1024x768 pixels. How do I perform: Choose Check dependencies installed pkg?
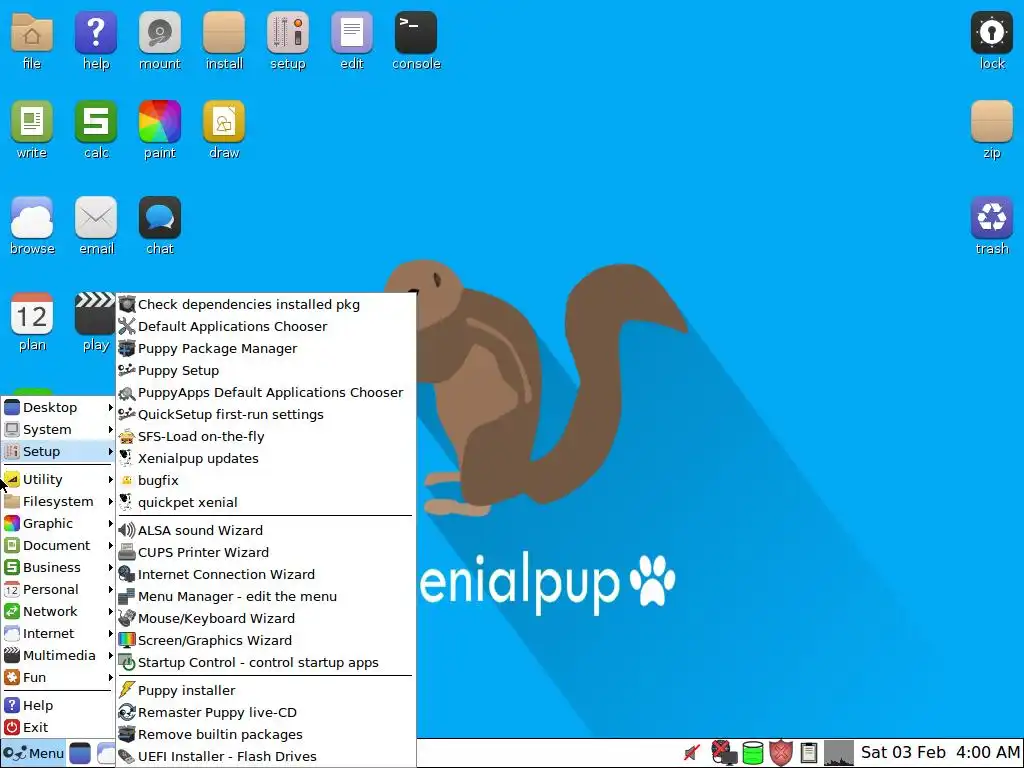(266, 304)
